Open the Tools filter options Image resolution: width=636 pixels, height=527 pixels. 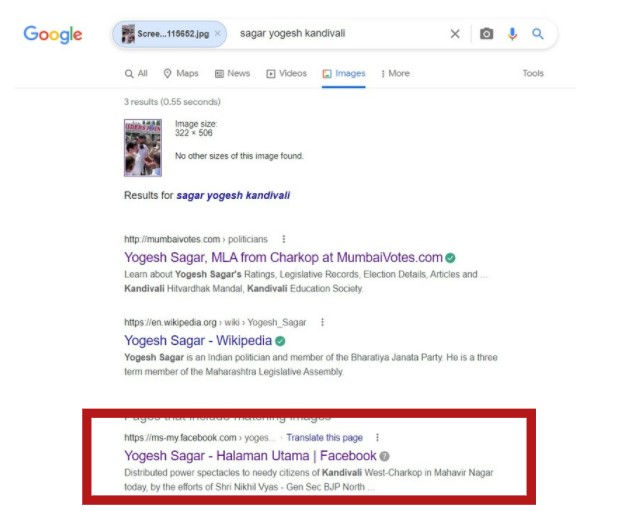pyautogui.click(x=533, y=73)
